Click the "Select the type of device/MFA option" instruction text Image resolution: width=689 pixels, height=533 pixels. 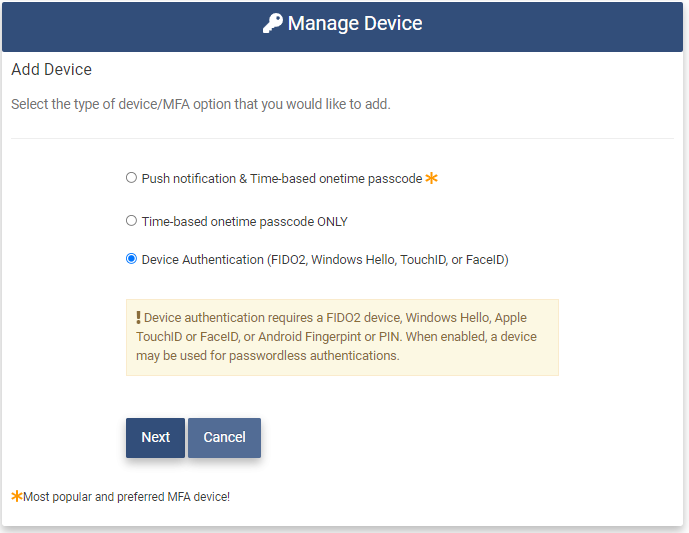click(200, 104)
